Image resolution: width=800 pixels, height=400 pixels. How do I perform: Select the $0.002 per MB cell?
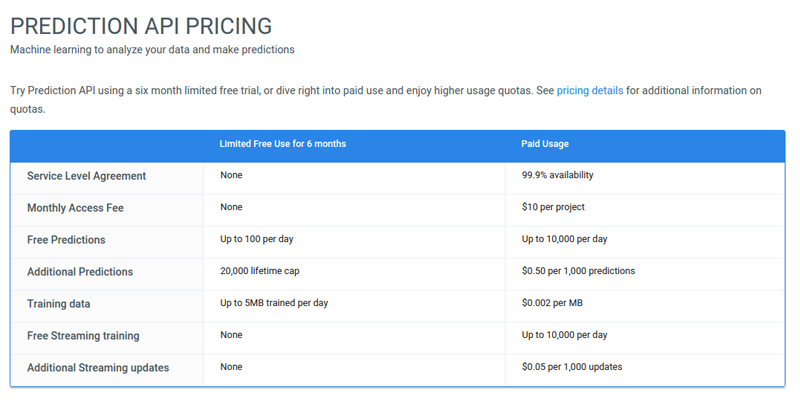click(554, 303)
